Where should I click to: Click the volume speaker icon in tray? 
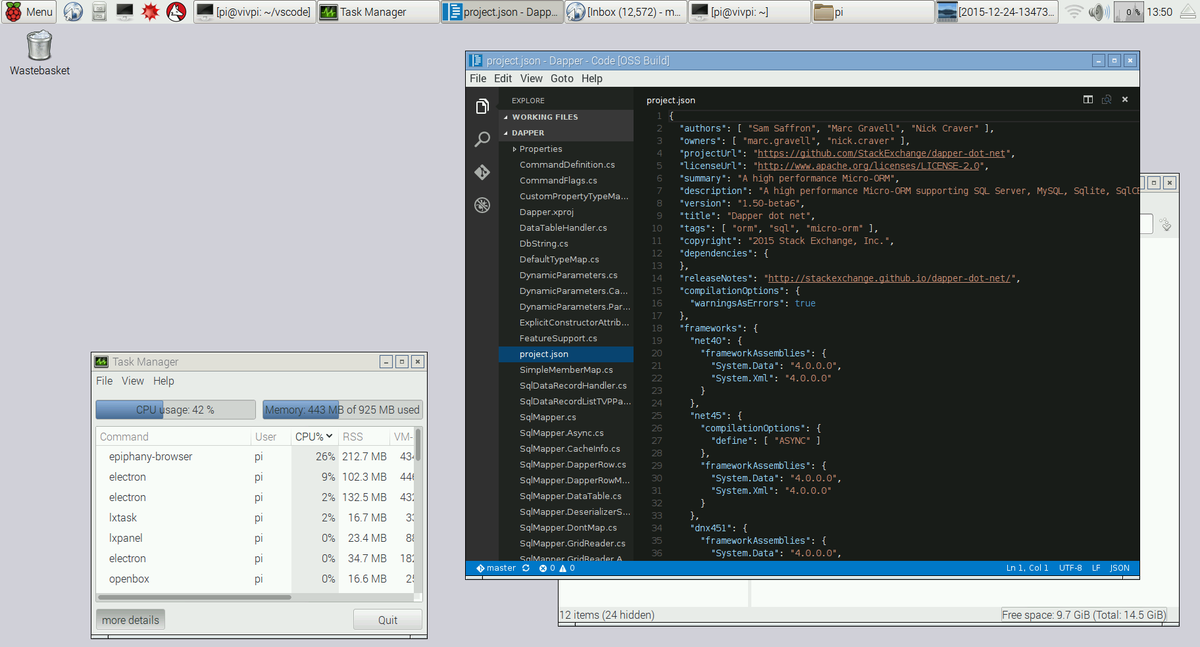tap(1098, 12)
